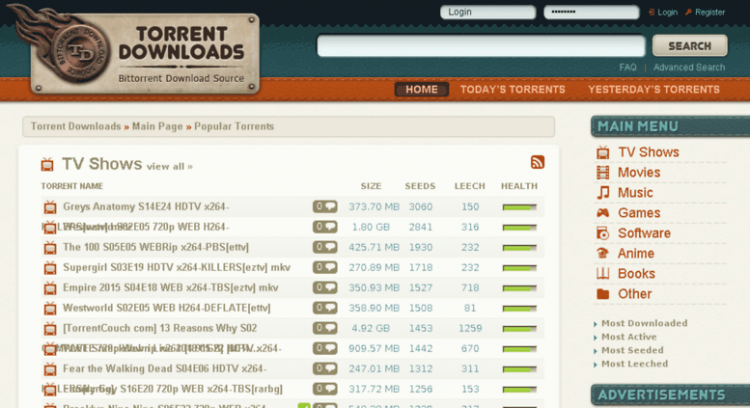
Task: Click TV icon next to Empire 2015 row
Action: (50, 288)
